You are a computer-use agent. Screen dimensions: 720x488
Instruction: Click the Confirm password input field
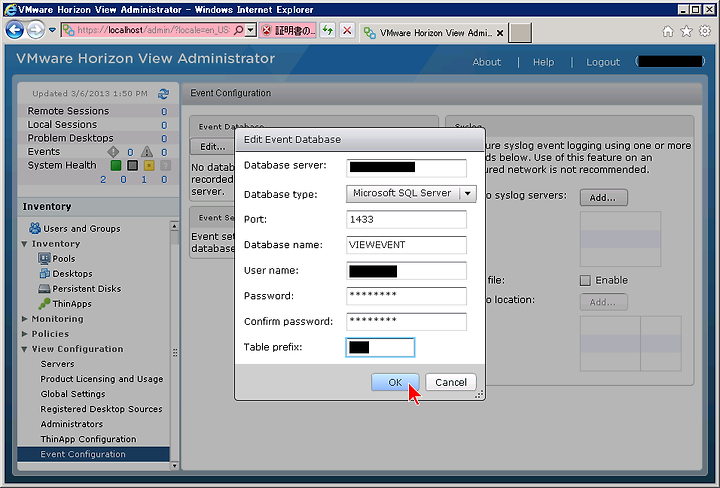coord(406,322)
